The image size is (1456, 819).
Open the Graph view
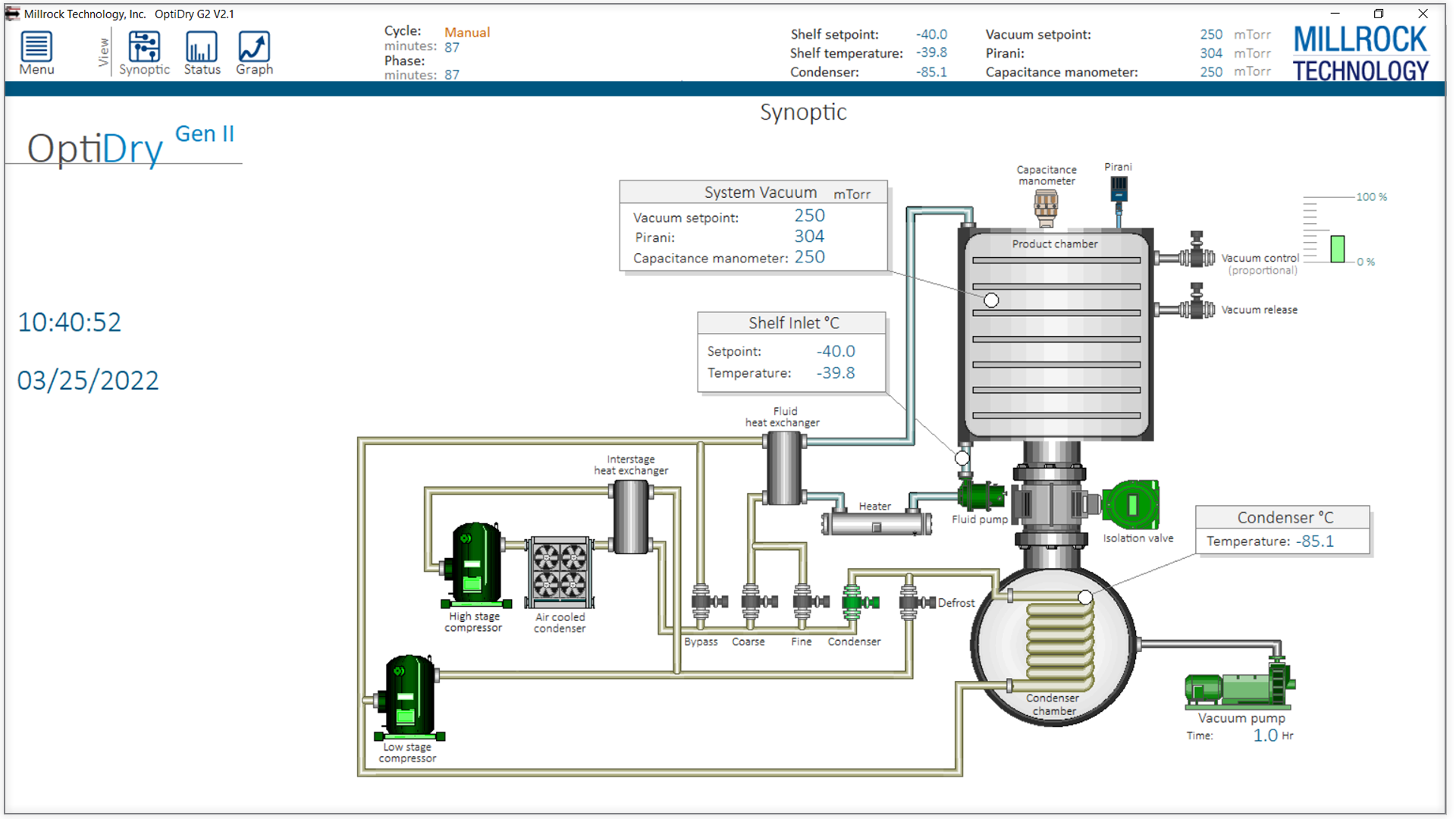pyautogui.click(x=254, y=53)
